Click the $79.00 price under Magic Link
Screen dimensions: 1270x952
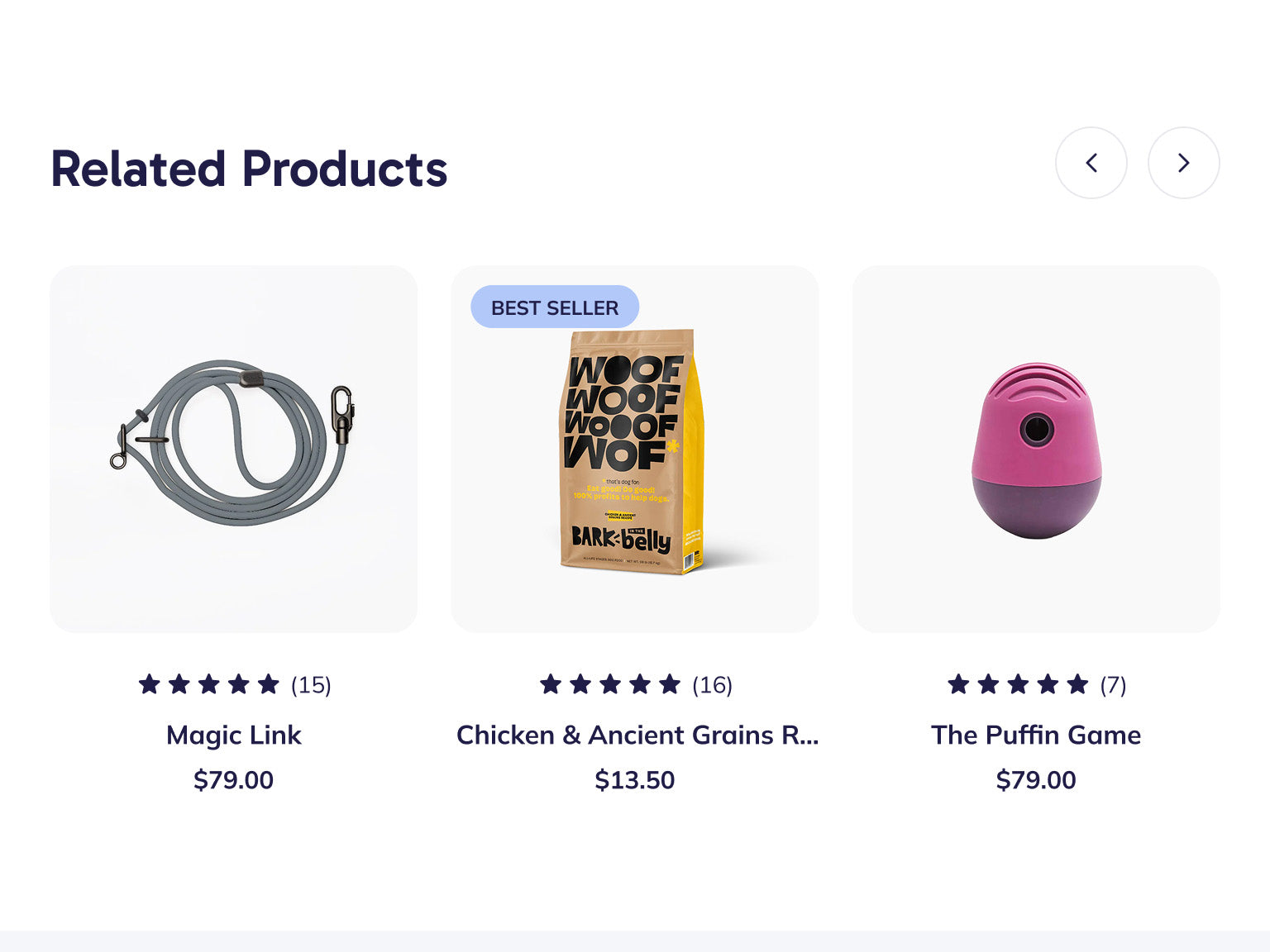click(233, 779)
